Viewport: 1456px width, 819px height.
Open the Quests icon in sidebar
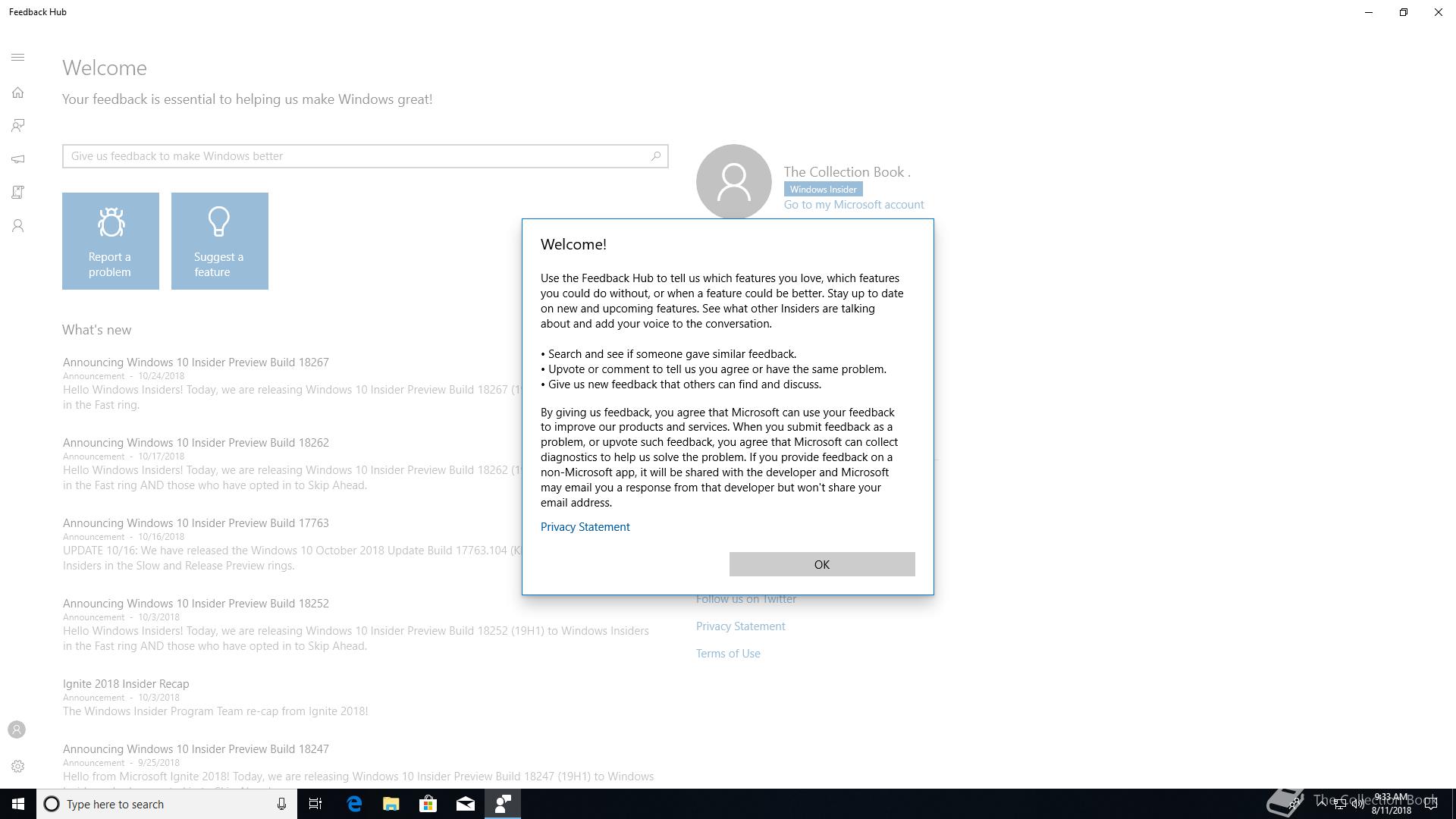pos(18,193)
